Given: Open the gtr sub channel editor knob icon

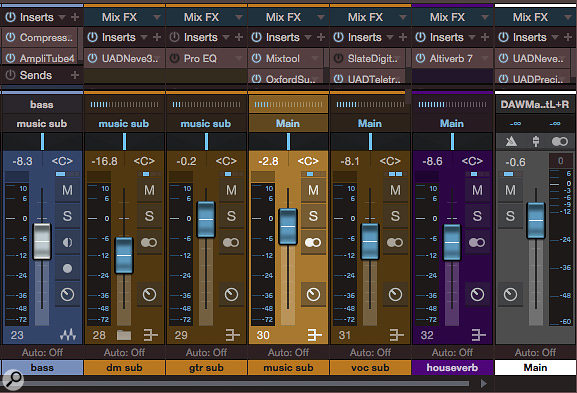Looking at the screenshot, I should point(231,294).
